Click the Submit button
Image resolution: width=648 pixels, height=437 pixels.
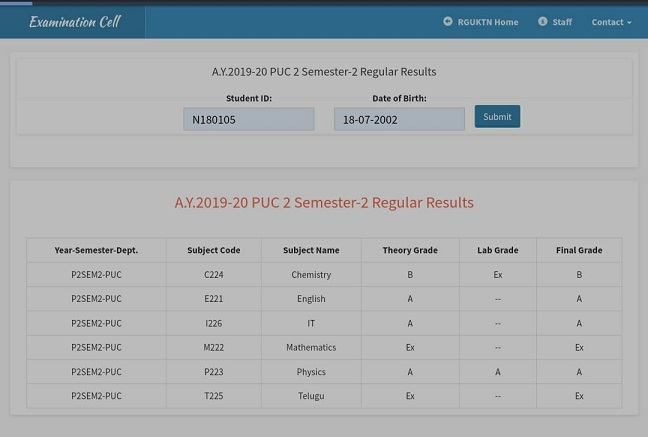[497, 117]
